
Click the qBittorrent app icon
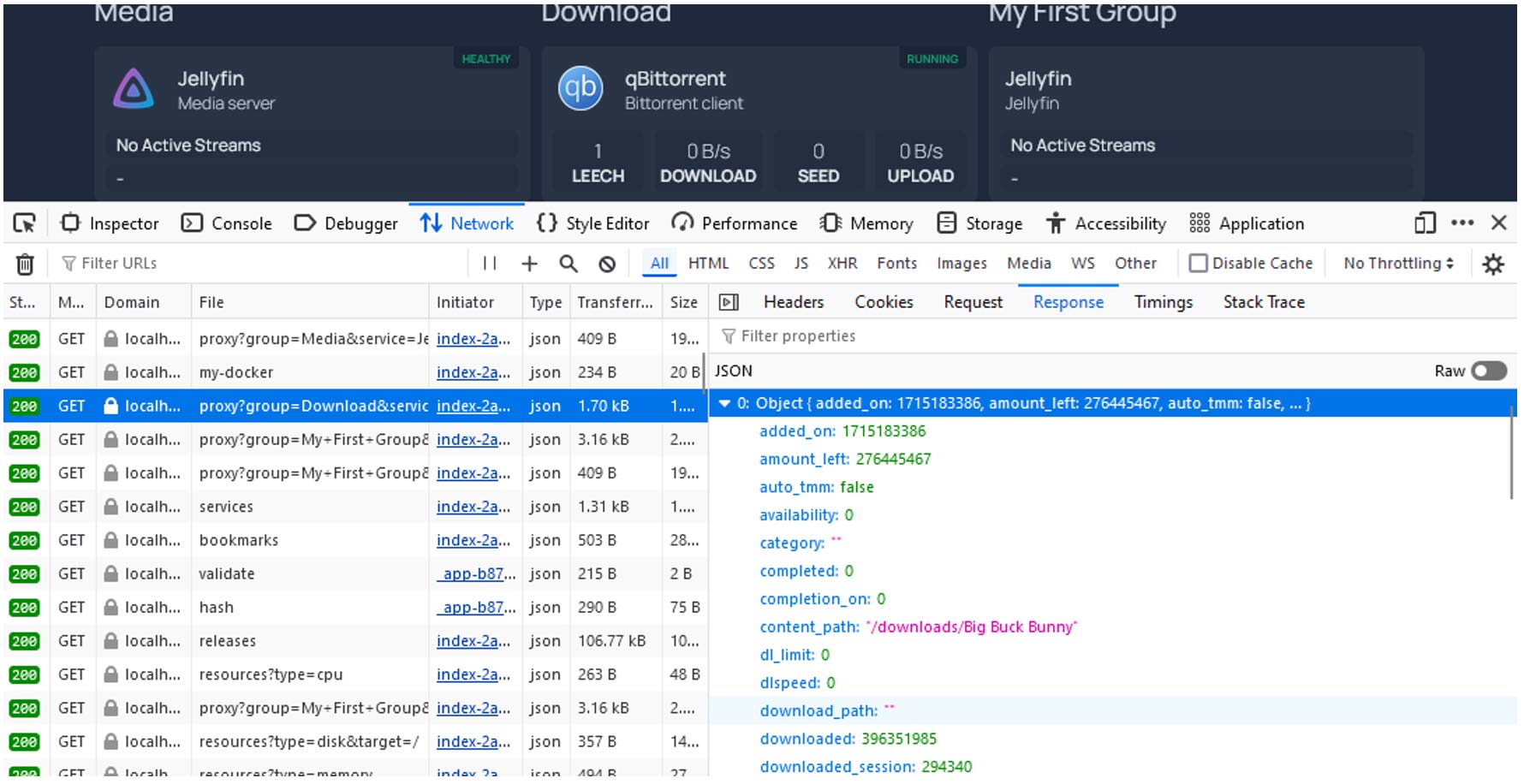click(580, 89)
